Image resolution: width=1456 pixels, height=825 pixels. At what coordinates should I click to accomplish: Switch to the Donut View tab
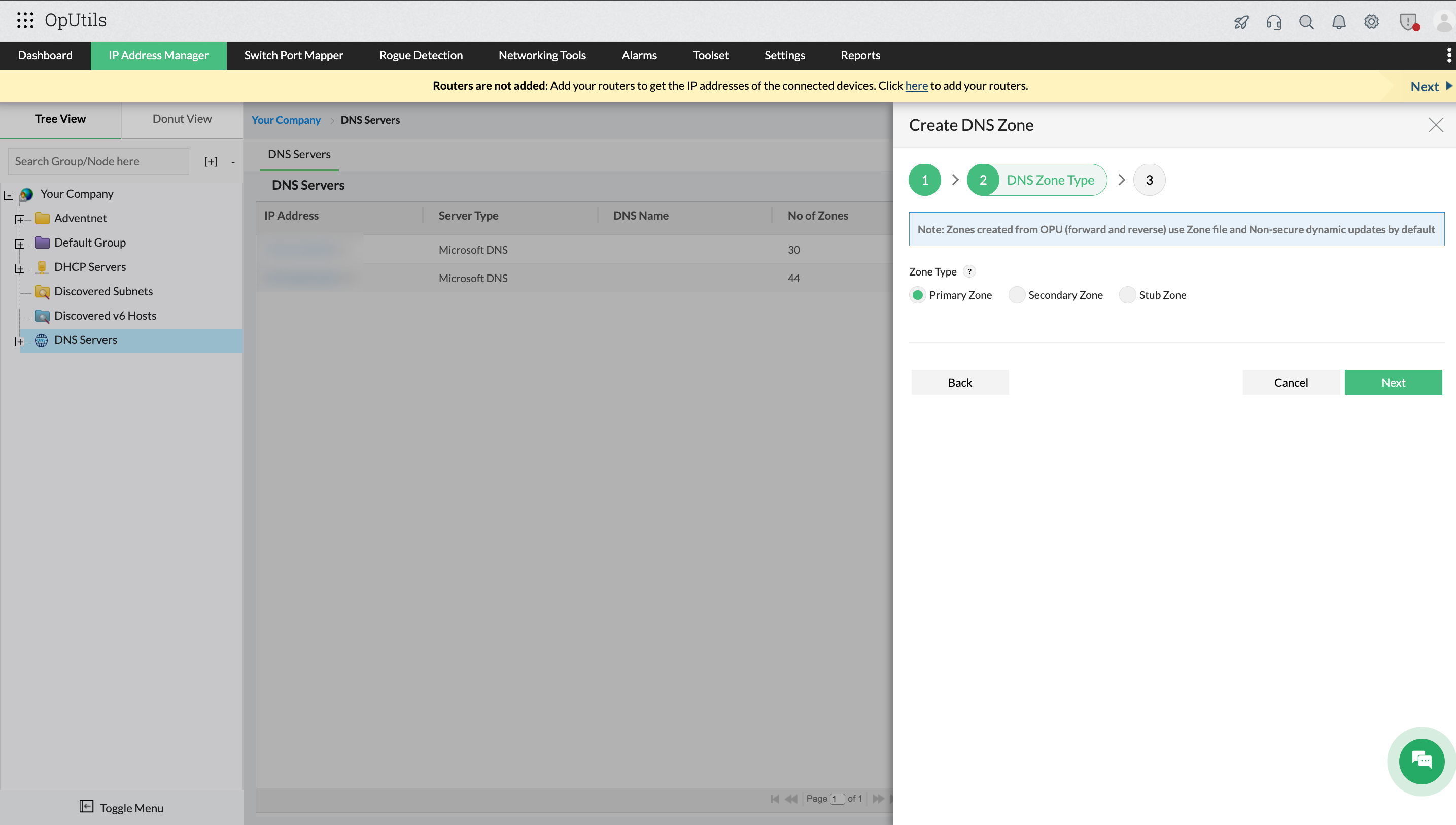[181, 119]
